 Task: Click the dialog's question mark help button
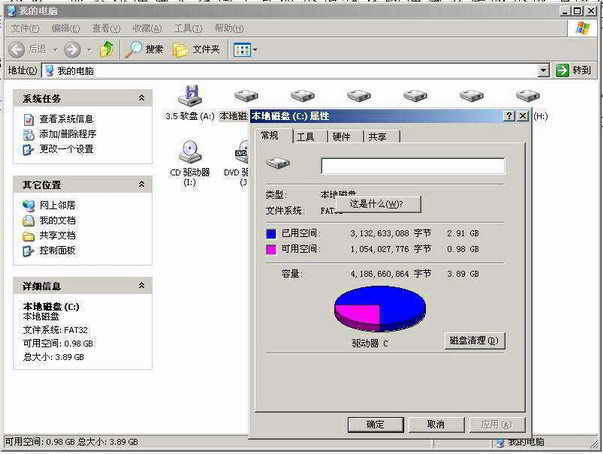point(507,116)
